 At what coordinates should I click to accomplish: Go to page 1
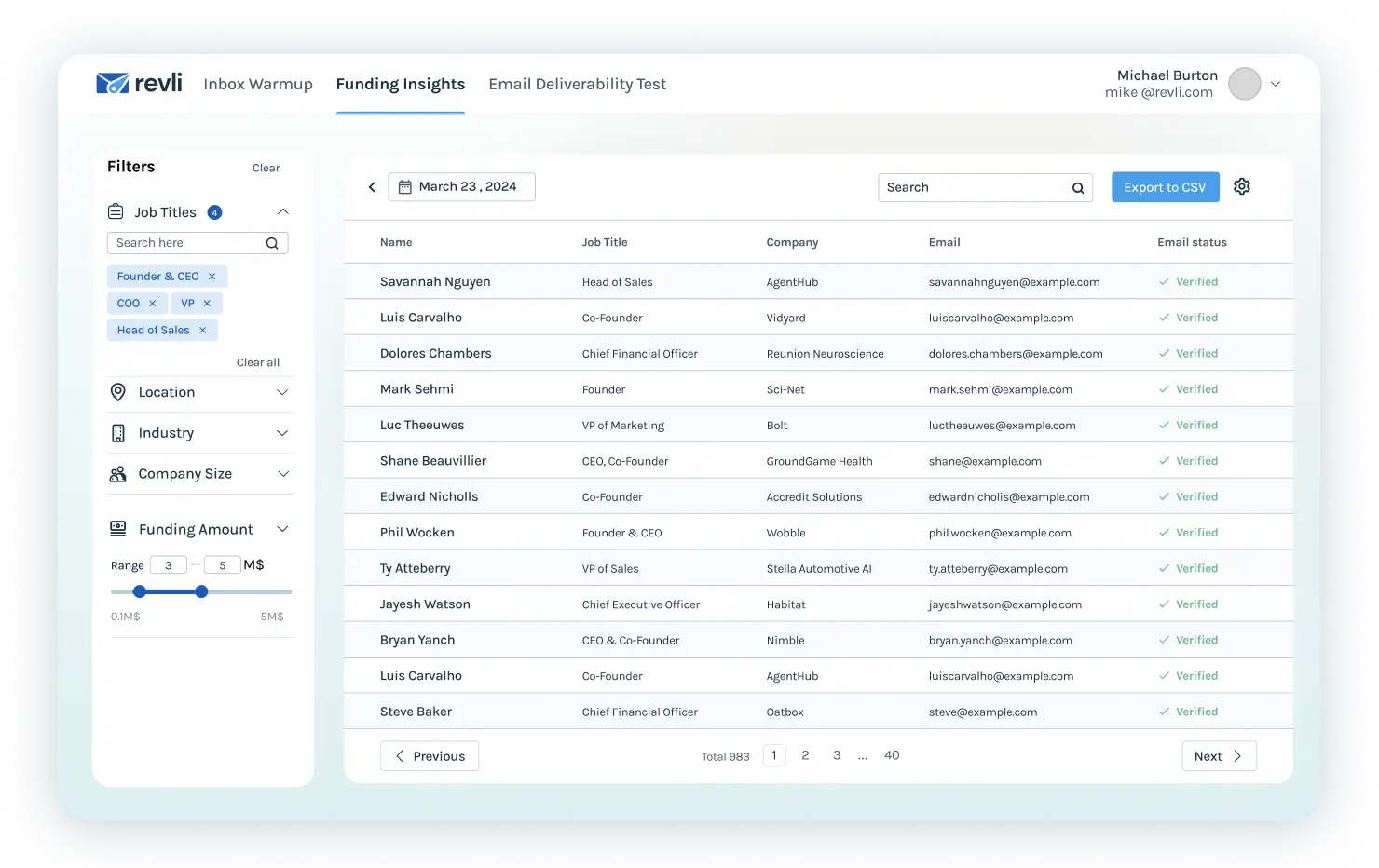point(774,755)
